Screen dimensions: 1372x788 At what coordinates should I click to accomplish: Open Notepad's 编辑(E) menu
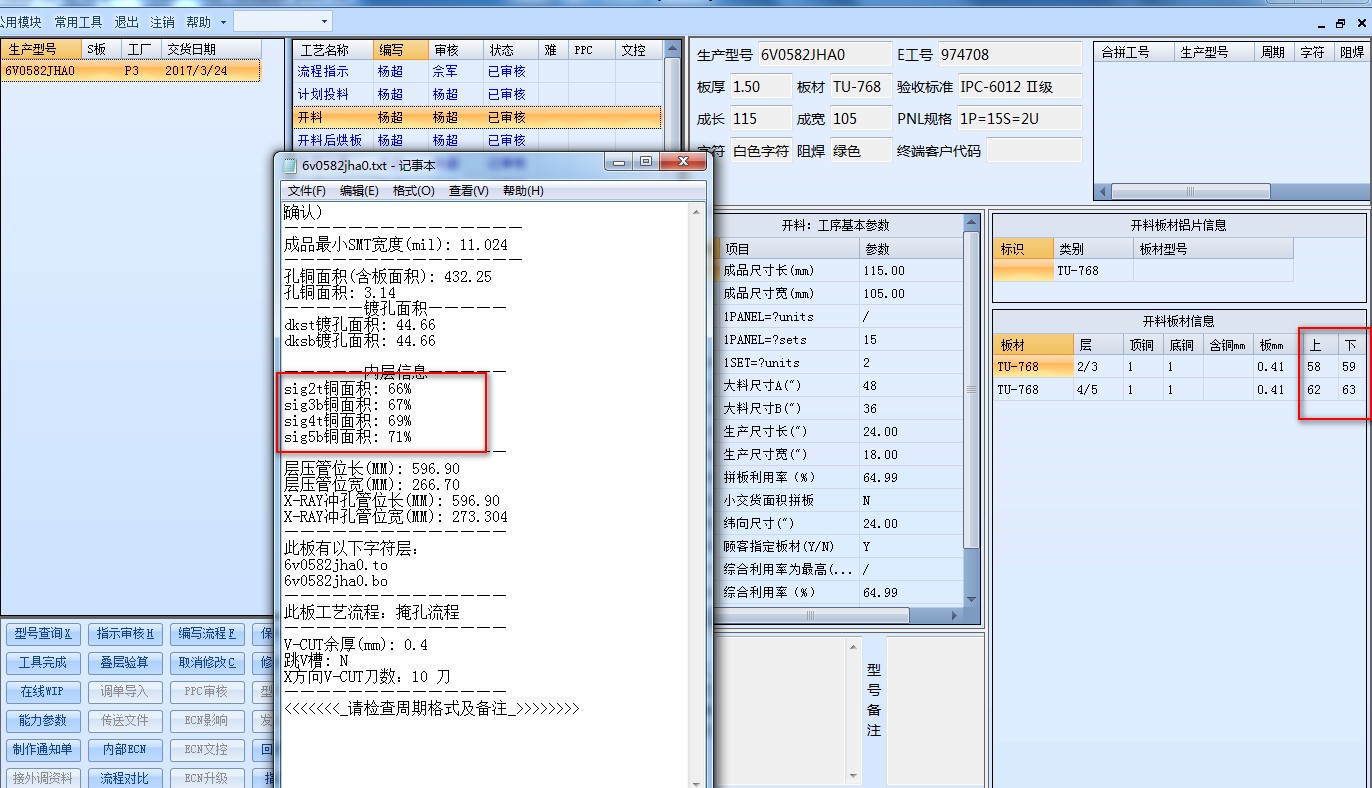tap(359, 190)
